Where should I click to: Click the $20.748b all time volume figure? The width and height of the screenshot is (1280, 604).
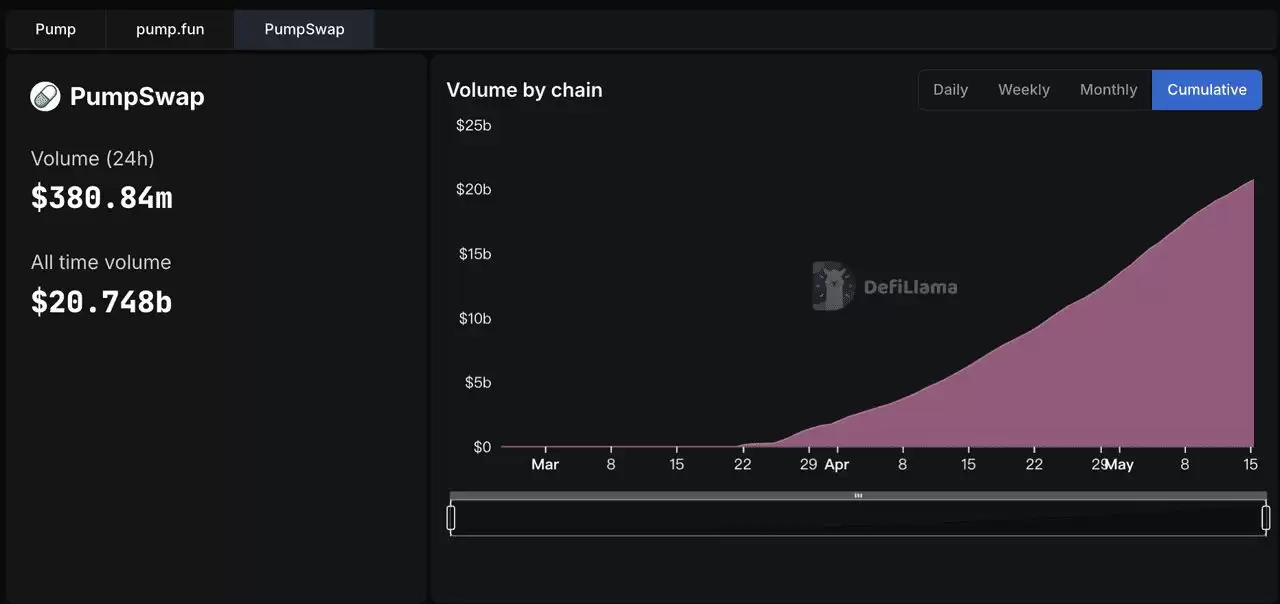pyautogui.click(x=101, y=301)
